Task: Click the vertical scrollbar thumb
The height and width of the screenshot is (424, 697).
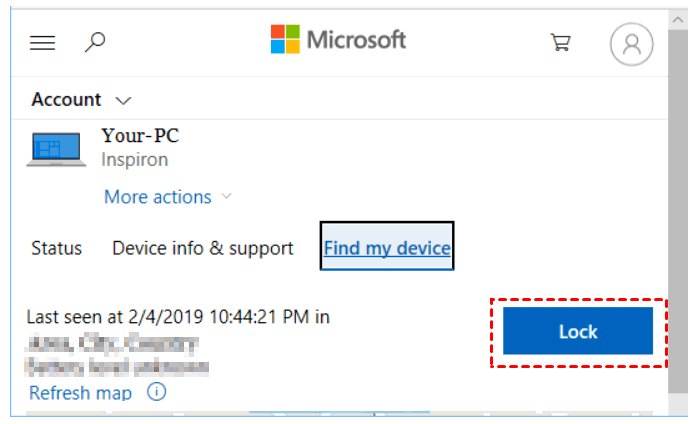Action: 678,212
